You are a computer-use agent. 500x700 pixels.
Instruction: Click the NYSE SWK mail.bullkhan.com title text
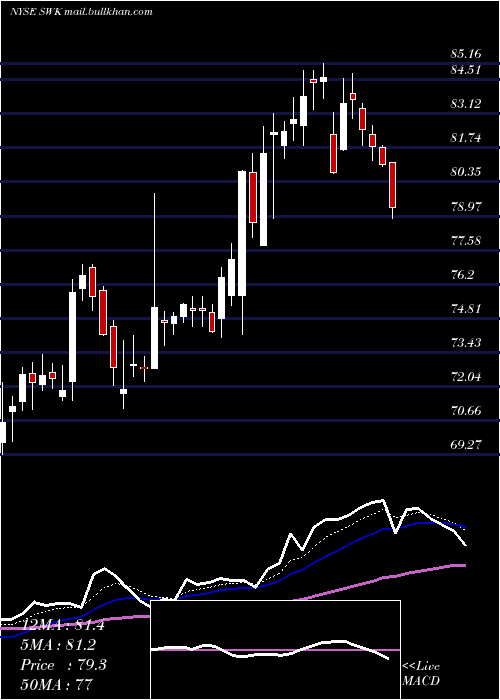click(81, 12)
